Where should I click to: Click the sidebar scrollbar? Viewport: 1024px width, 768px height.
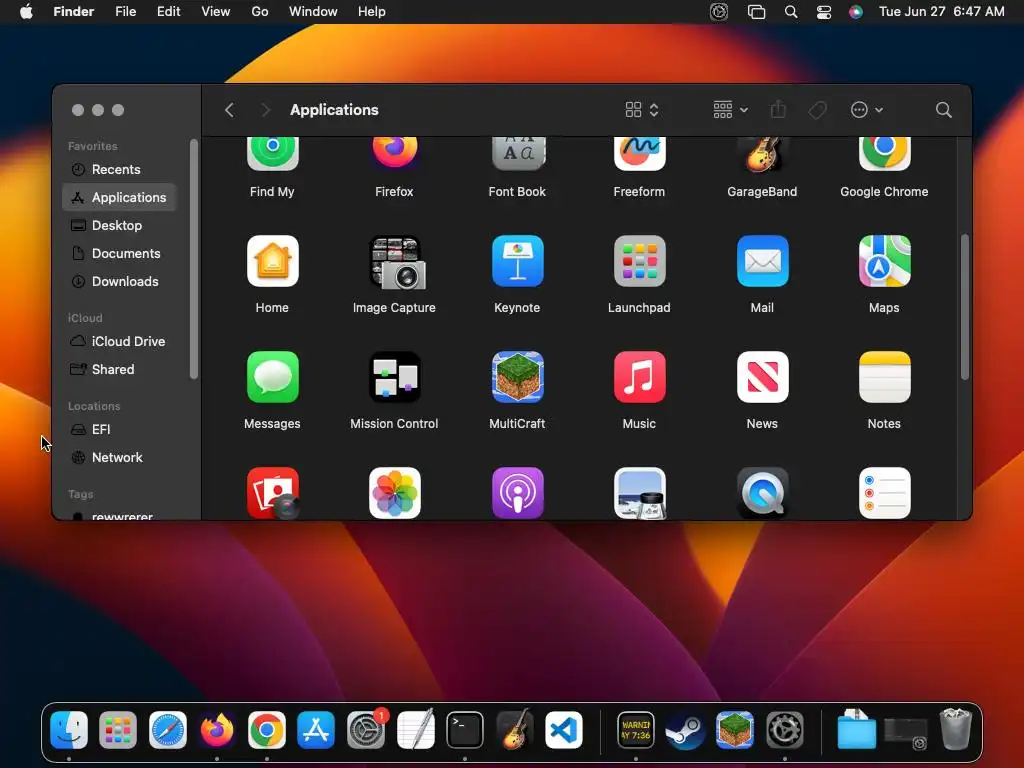click(193, 259)
